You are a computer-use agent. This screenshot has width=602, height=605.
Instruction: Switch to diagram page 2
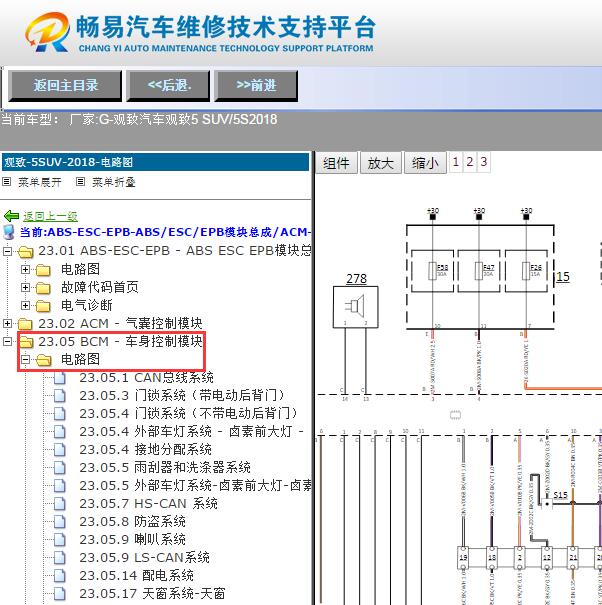point(469,162)
